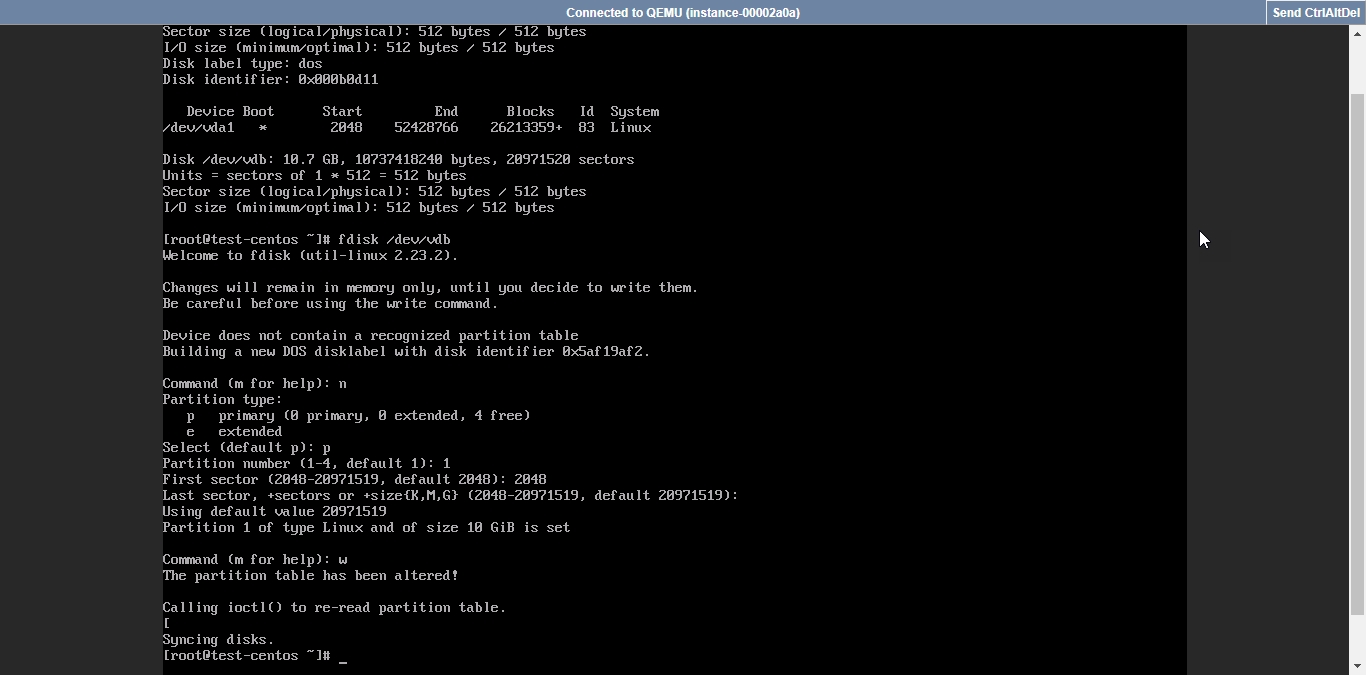Image resolution: width=1366 pixels, height=675 pixels.
Task: Click the "e extended" option line
Action: point(234,432)
